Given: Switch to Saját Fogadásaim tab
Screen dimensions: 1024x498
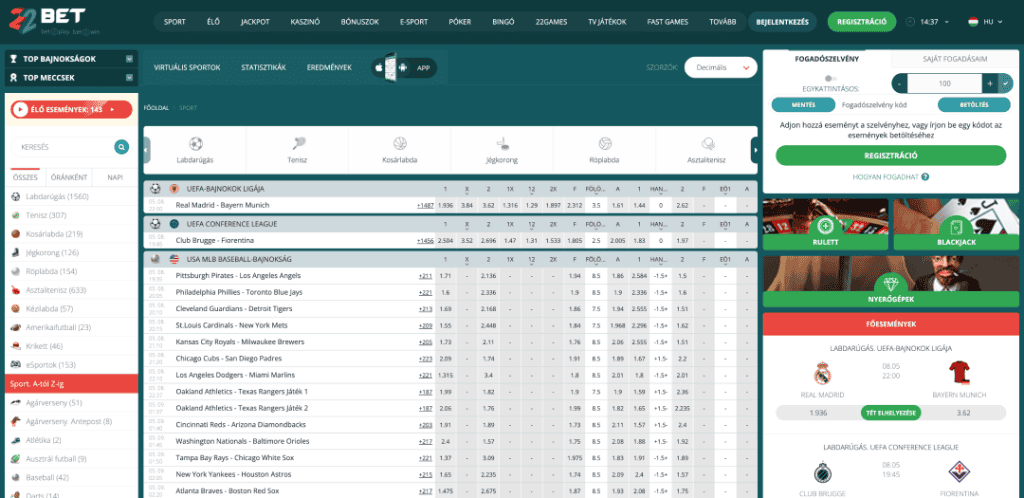Looking at the screenshot, I should (955, 58).
